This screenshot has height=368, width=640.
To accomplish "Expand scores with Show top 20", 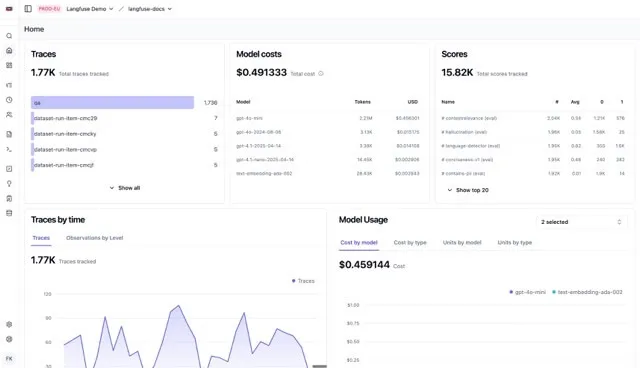I will [x=468, y=190].
